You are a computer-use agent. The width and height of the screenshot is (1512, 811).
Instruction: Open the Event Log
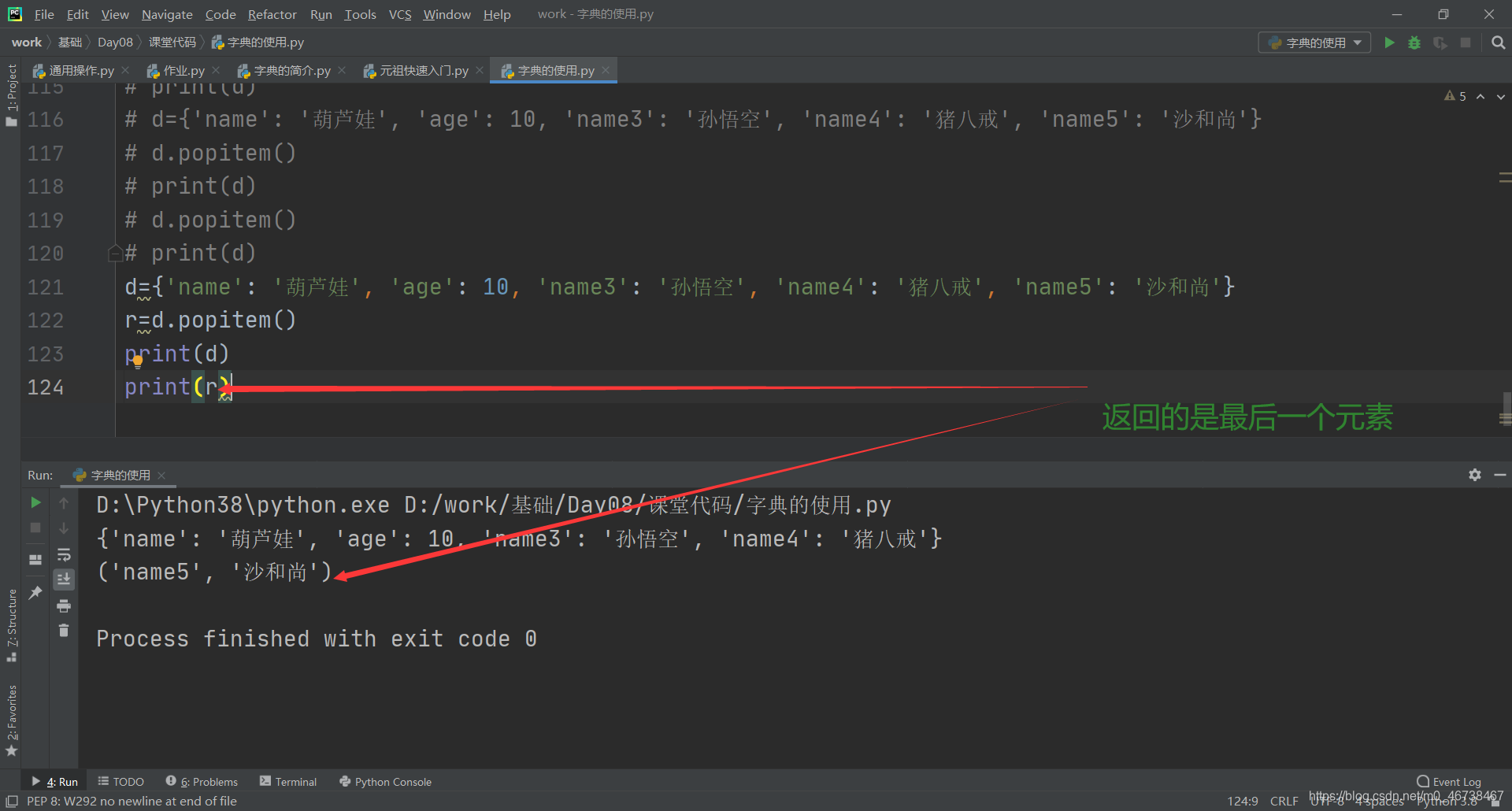pos(1449,782)
